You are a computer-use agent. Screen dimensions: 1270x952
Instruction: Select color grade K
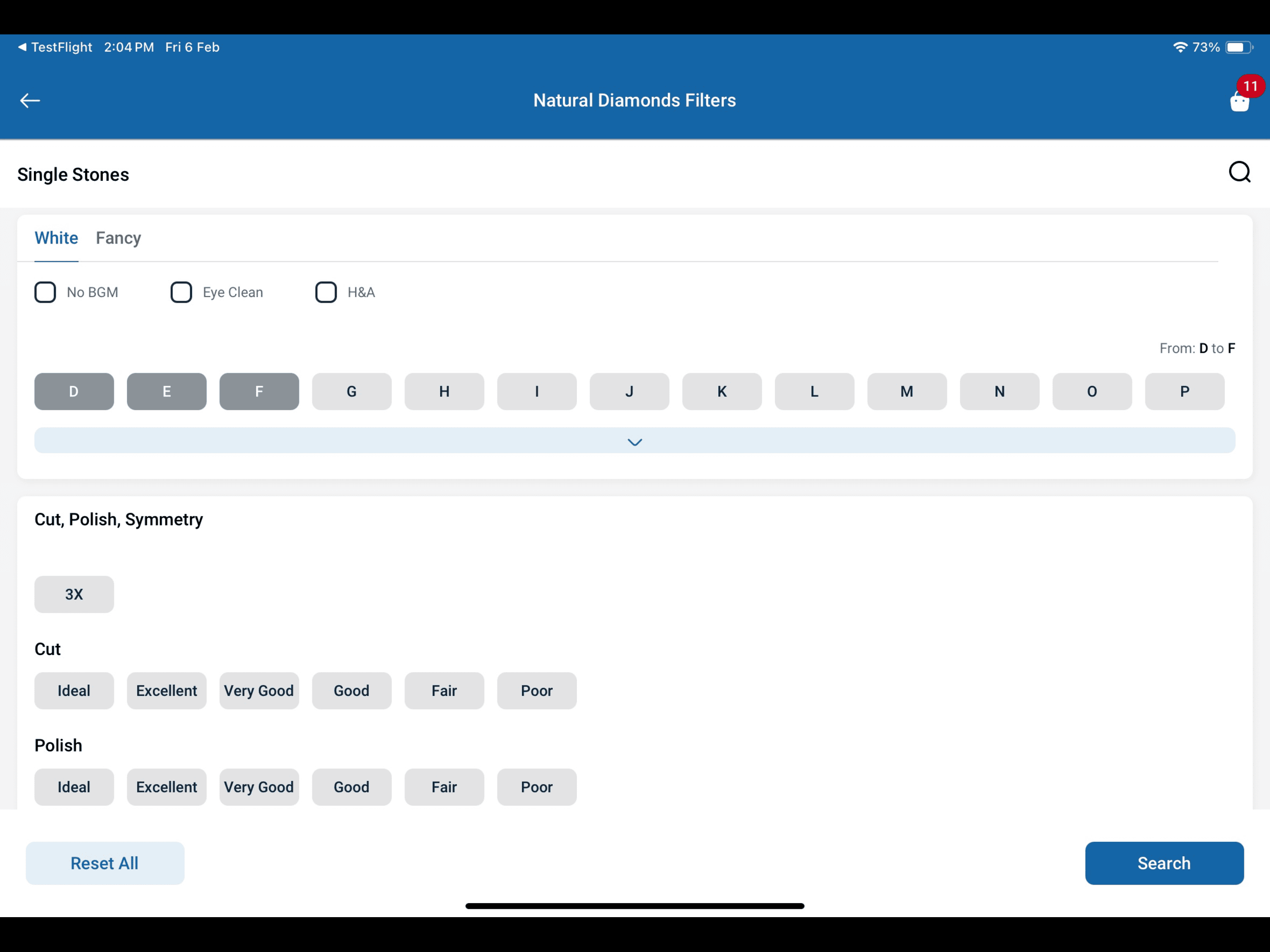tap(722, 391)
